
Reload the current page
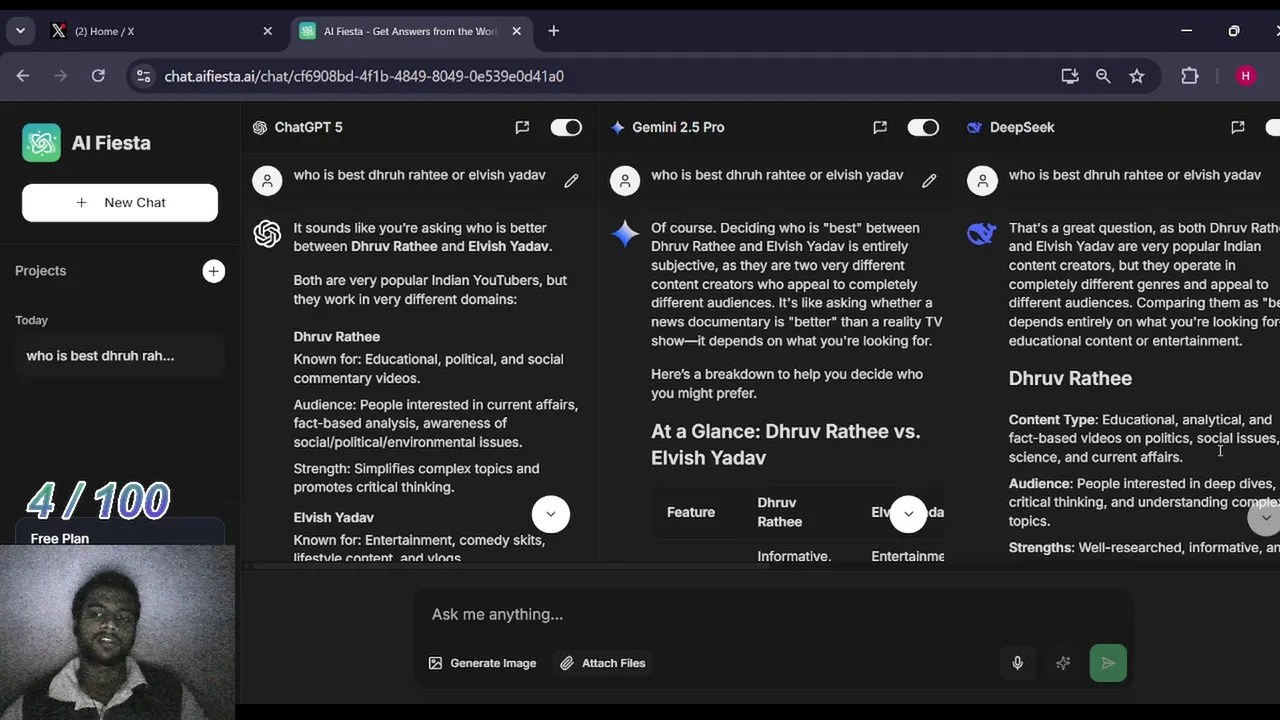(x=98, y=76)
